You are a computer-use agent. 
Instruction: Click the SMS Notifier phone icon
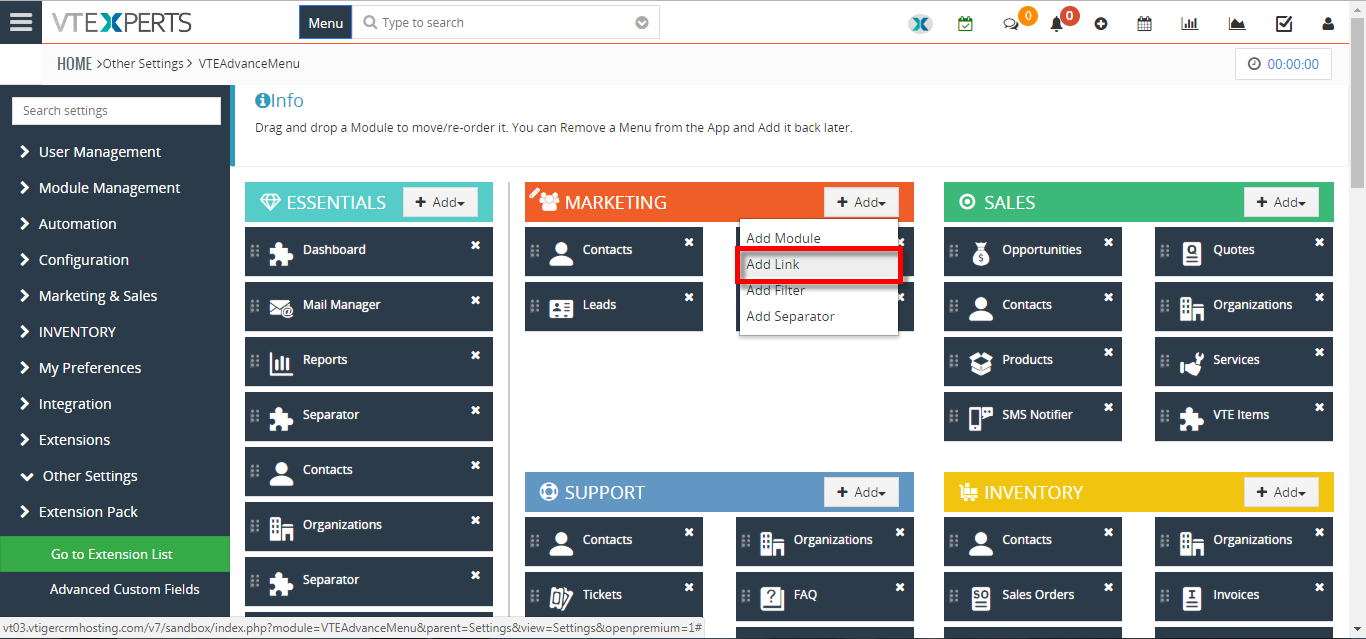click(x=981, y=417)
